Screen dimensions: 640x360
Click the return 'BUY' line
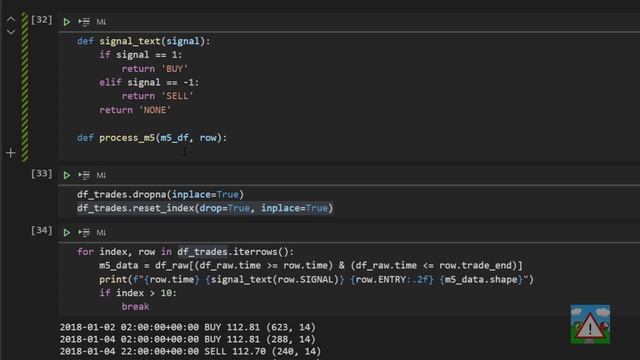click(x=155, y=69)
